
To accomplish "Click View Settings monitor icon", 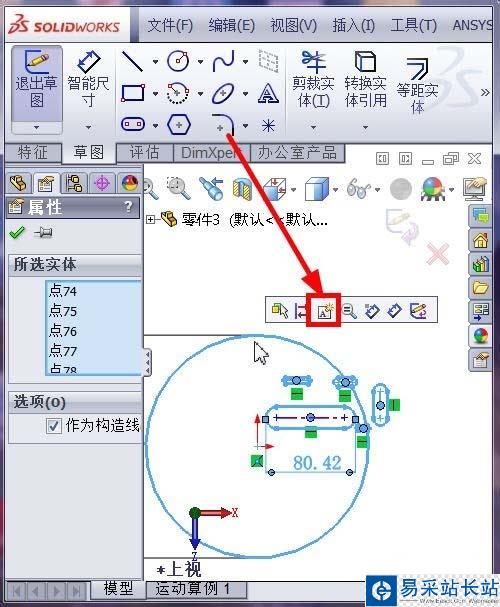I will tap(475, 189).
